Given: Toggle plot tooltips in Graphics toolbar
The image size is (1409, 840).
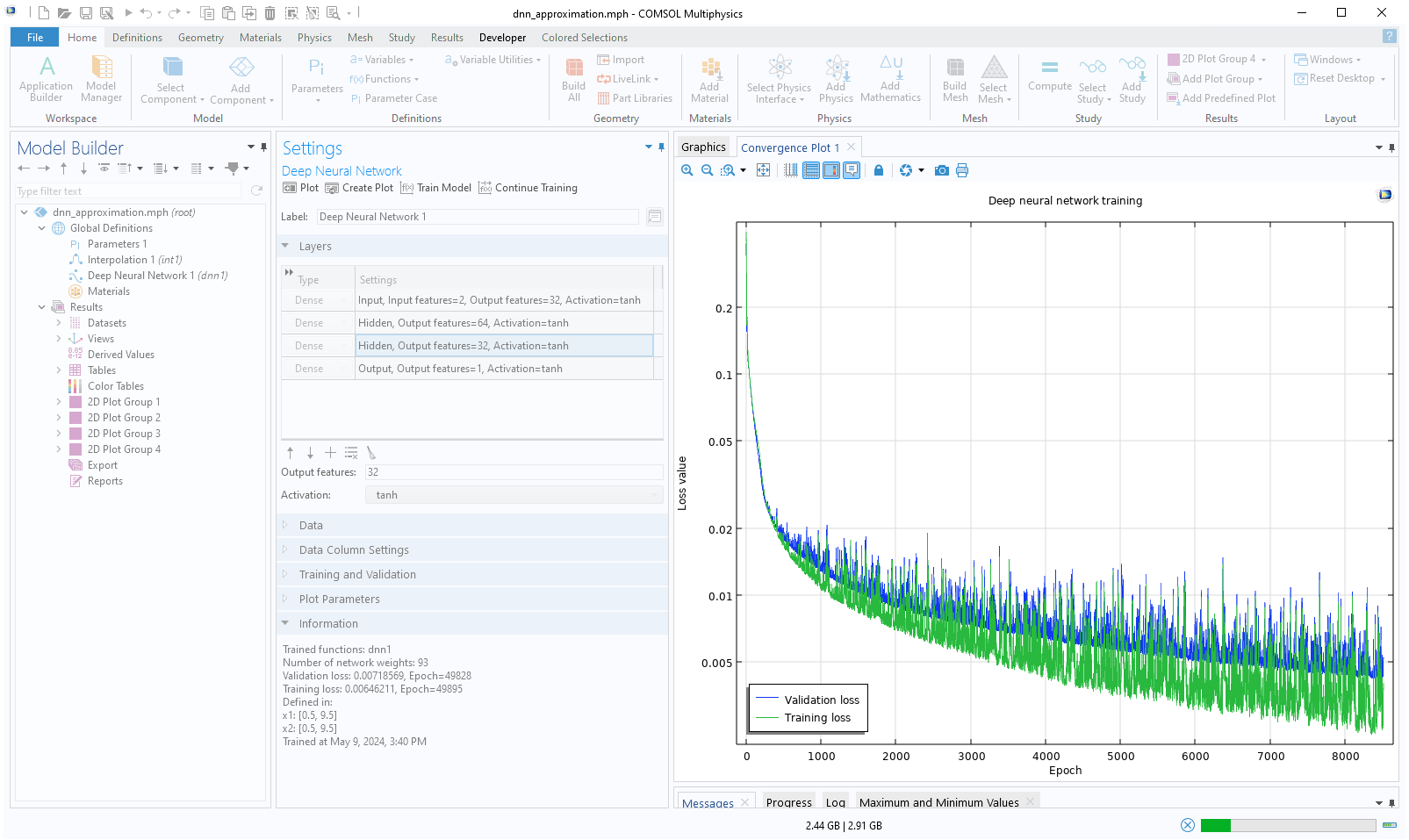Looking at the screenshot, I should click(850, 169).
